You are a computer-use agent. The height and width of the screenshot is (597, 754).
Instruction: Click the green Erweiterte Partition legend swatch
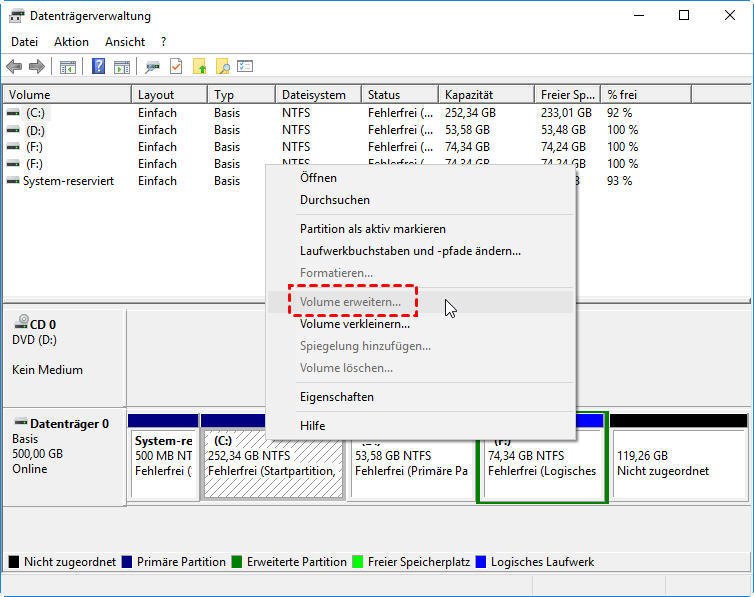(x=237, y=561)
